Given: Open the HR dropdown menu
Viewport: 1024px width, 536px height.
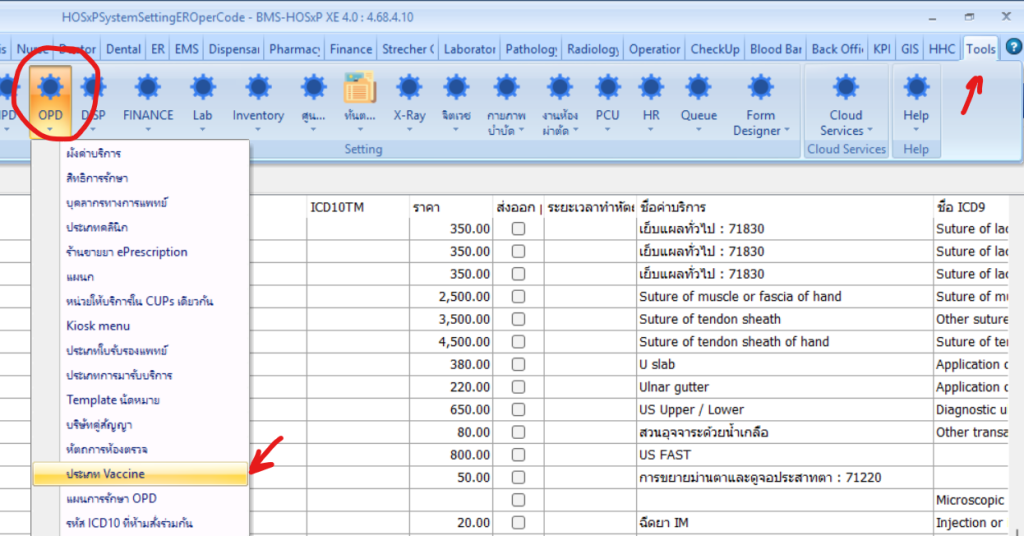Looking at the screenshot, I should click(x=651, y=129).
